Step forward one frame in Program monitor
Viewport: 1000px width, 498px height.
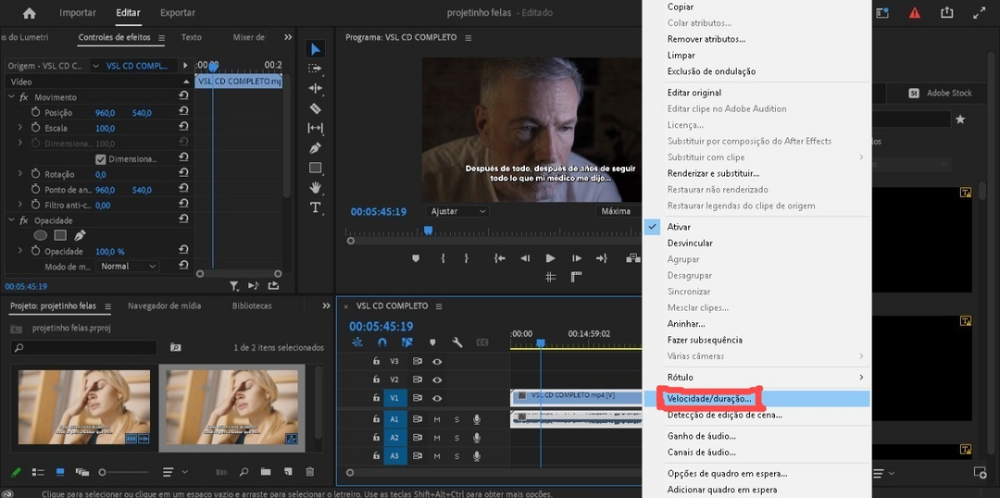click(577, 258)
